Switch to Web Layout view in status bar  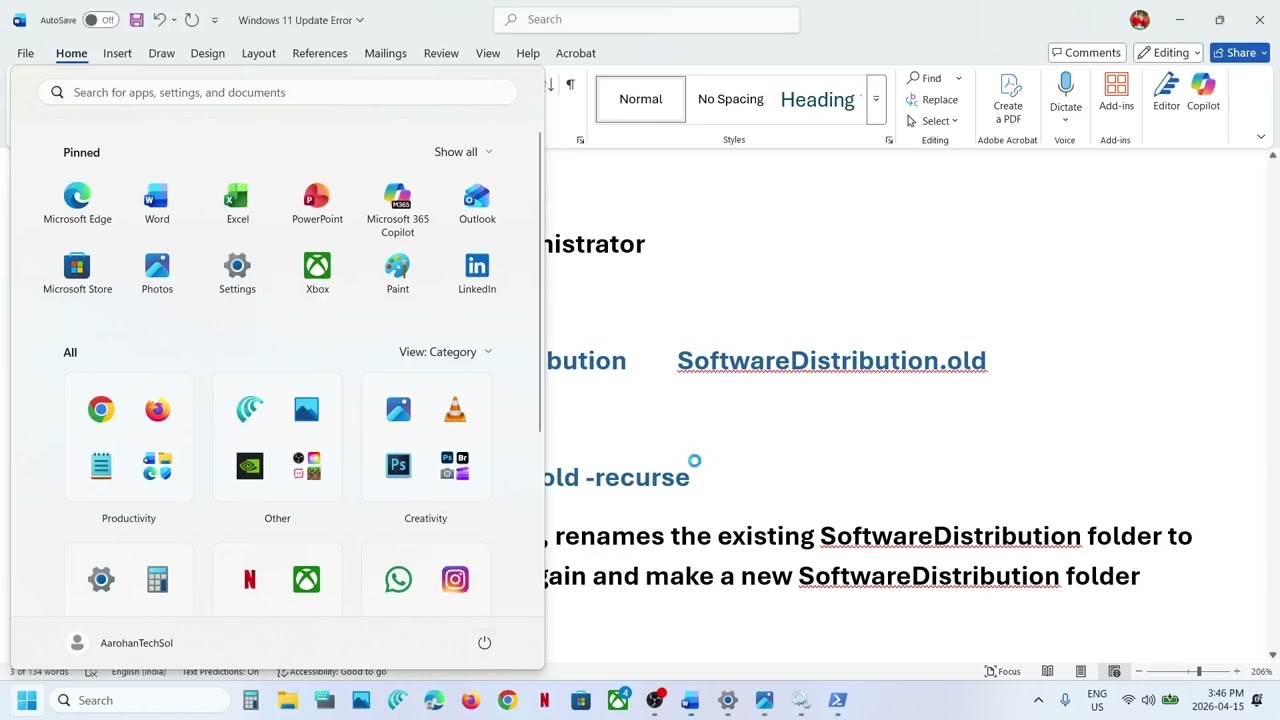point(1114,671)
